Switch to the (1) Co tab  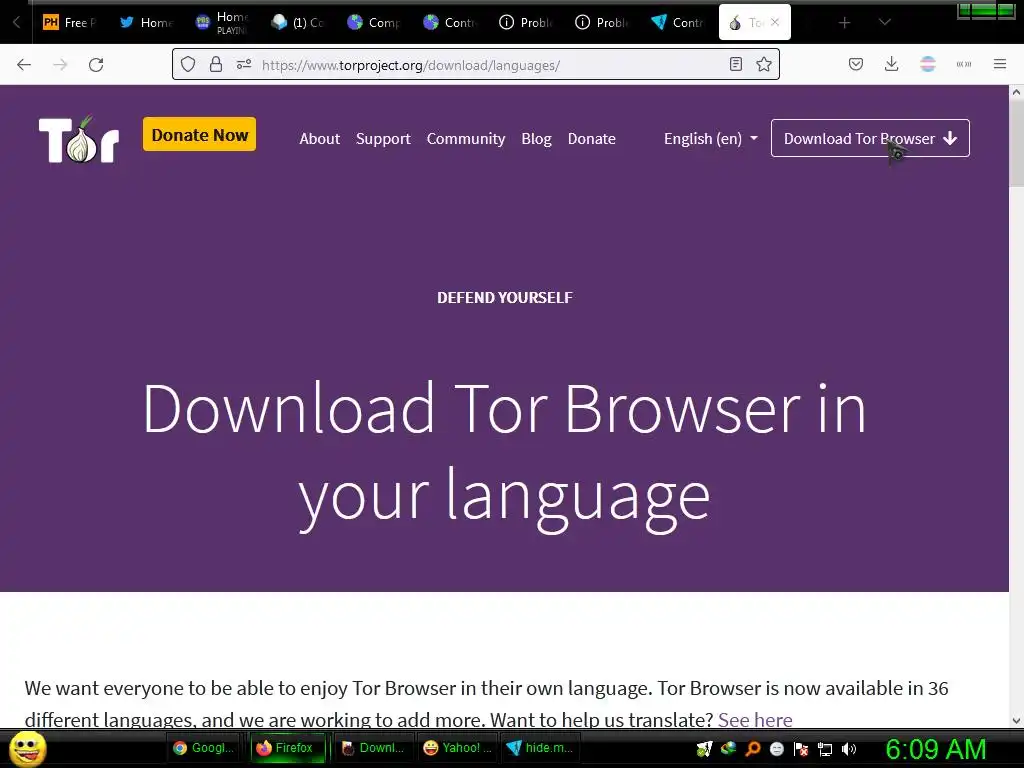[x=298, y=23]
